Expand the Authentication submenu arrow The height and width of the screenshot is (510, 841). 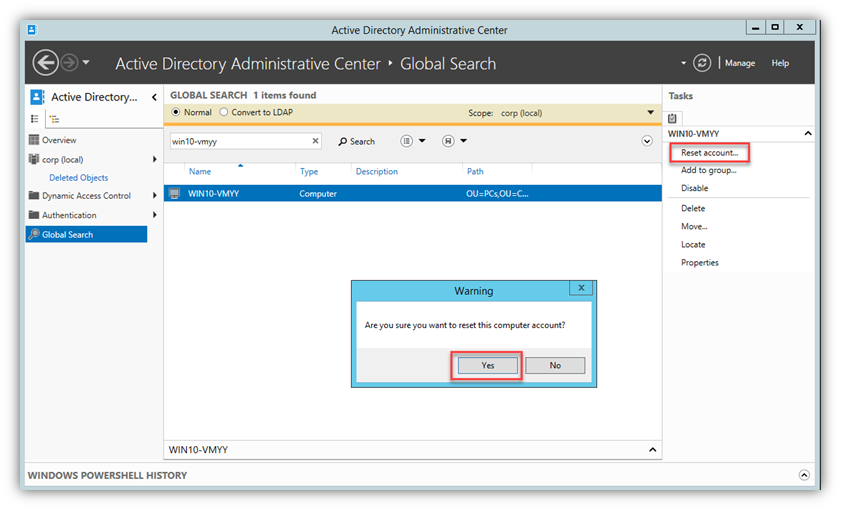(x=154, y=215)
